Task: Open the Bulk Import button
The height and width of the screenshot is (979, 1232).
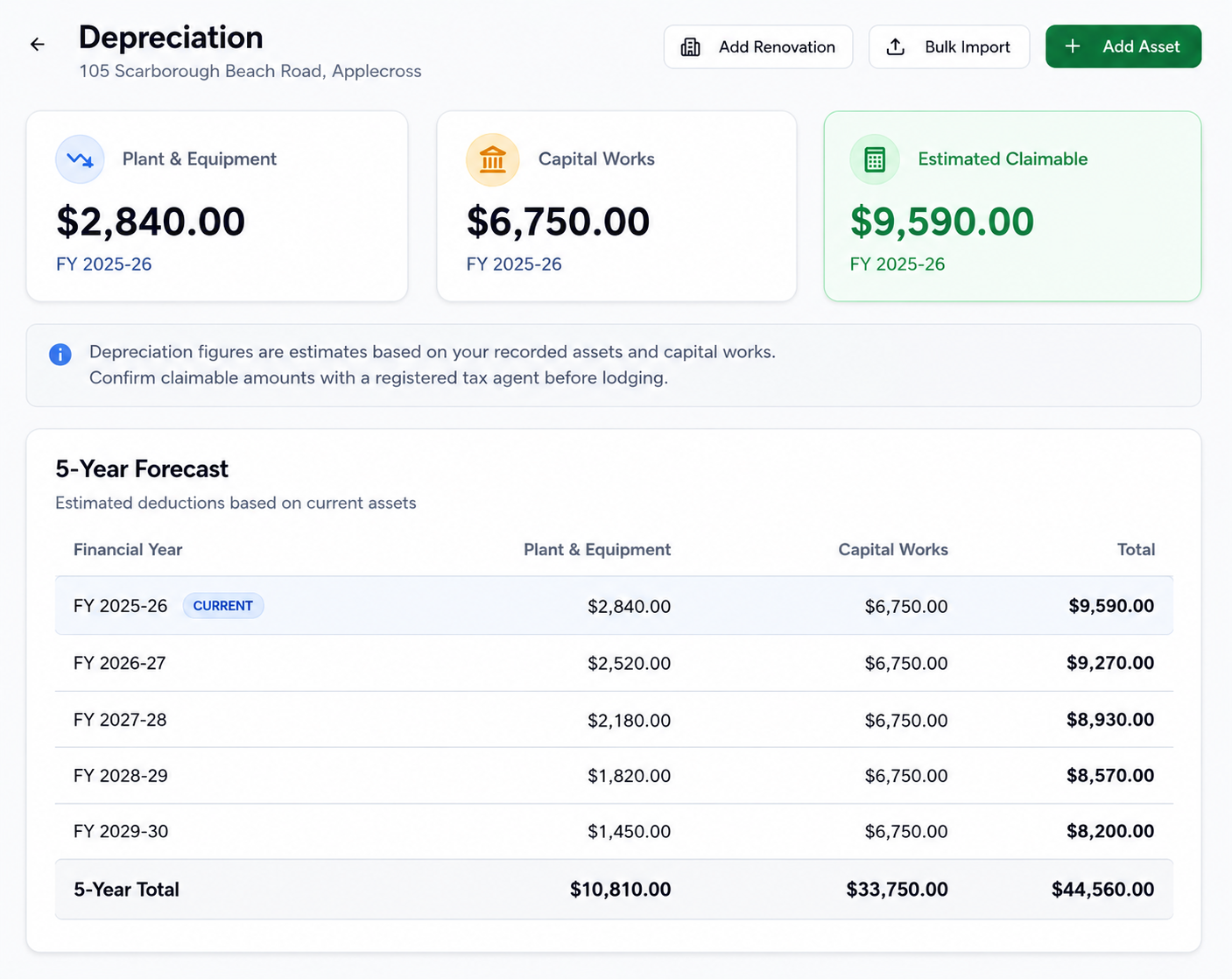Action: pyautogui.click(x=949, y=46)
